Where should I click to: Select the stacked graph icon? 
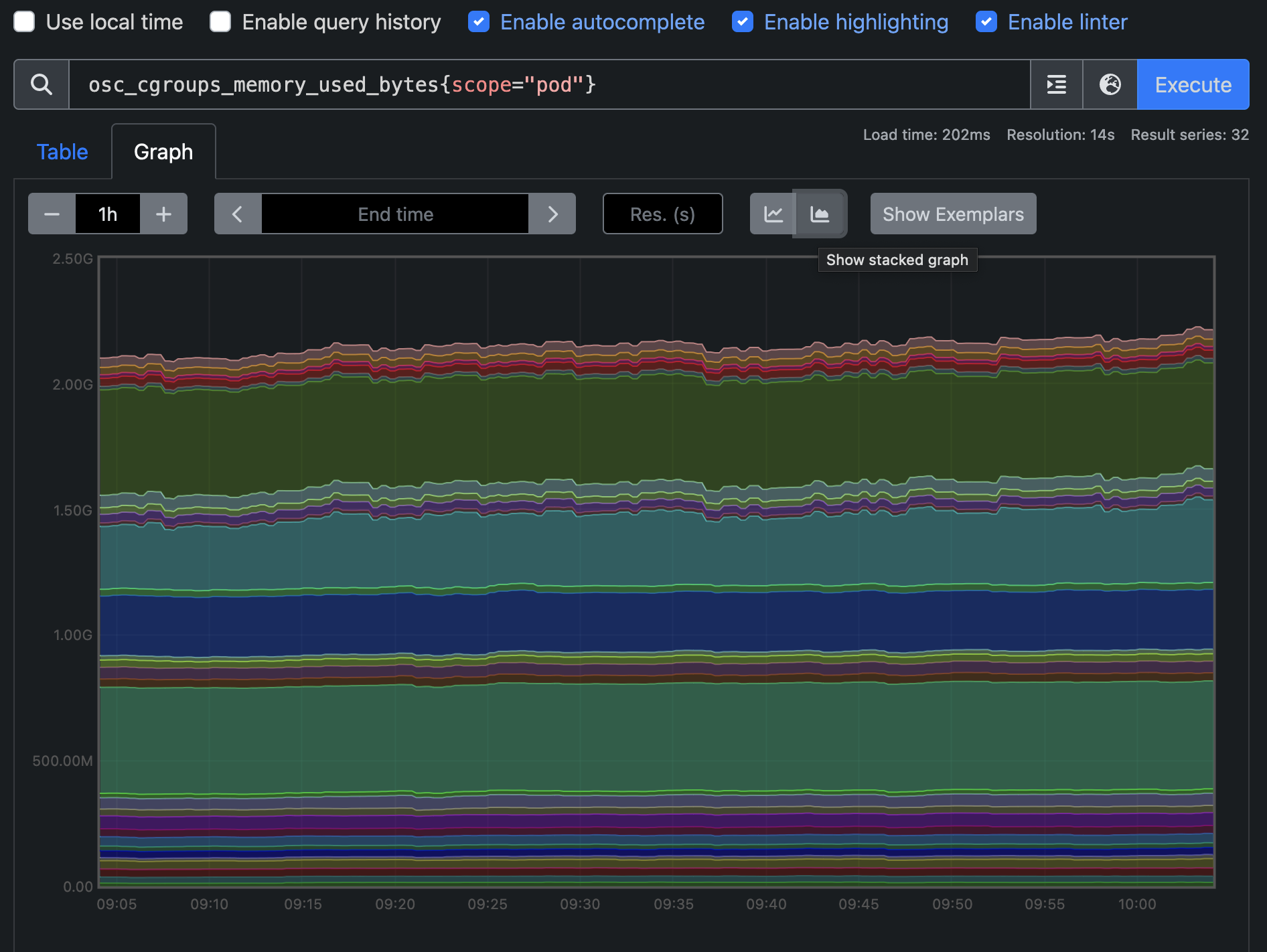(x=820, y=214)
